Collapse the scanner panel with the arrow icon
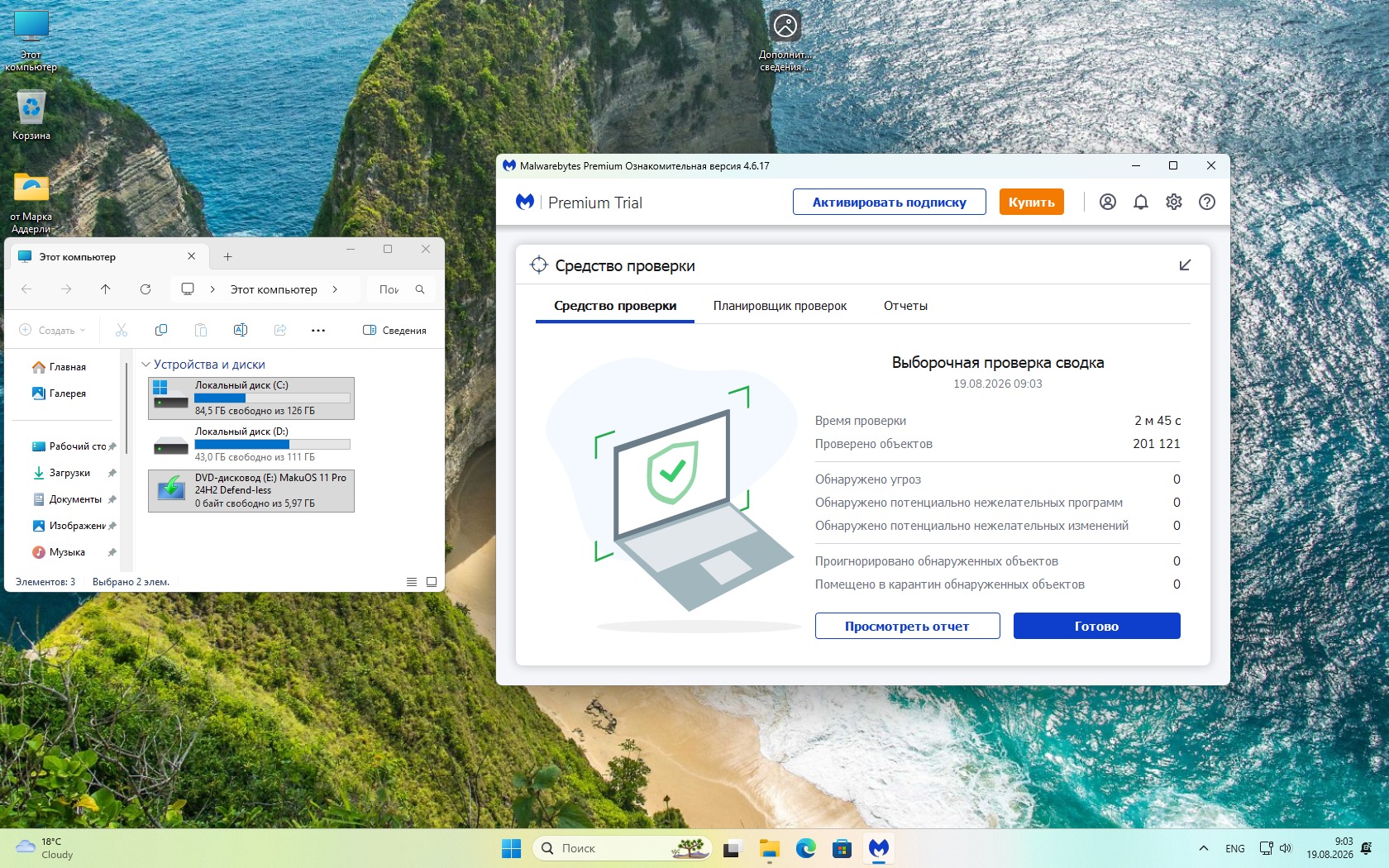The height and width of the screenshot is (868, 1389). tap(1185, 265)
